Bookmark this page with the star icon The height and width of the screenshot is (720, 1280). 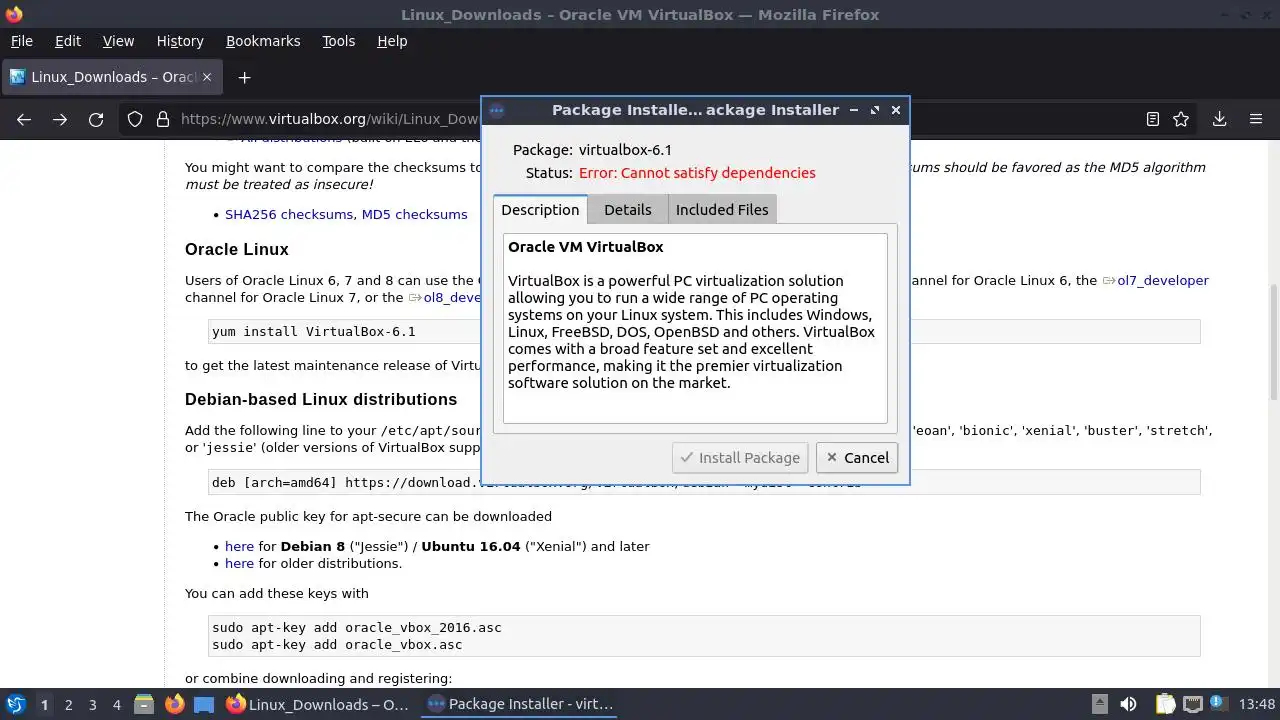(1181, 119)
